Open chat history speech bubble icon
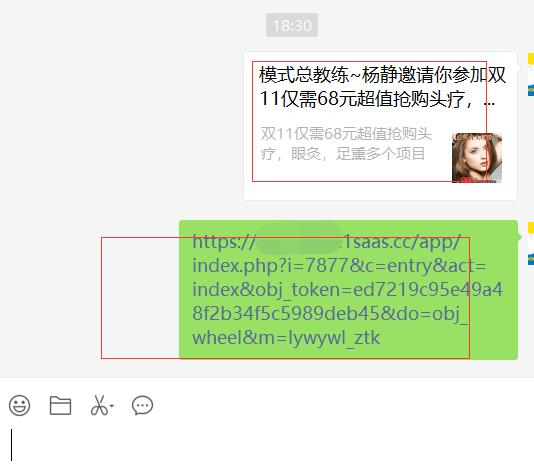This screenshot has width=534, height=470. click(x=142, y=405)
